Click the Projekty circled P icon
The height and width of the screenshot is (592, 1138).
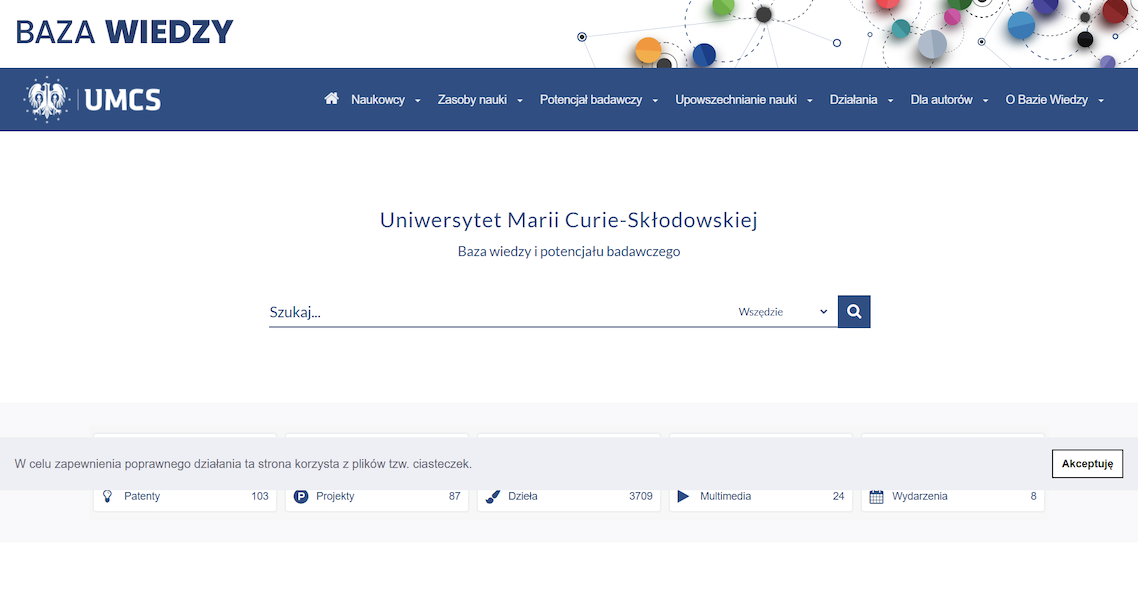(x=300, y=496)
